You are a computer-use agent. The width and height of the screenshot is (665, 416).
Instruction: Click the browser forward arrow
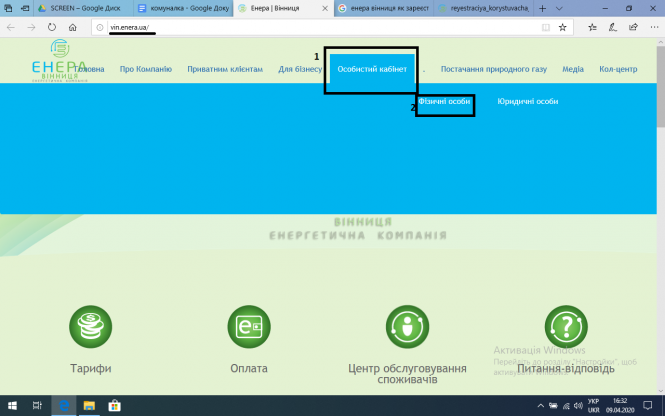[x=31, y=27]
